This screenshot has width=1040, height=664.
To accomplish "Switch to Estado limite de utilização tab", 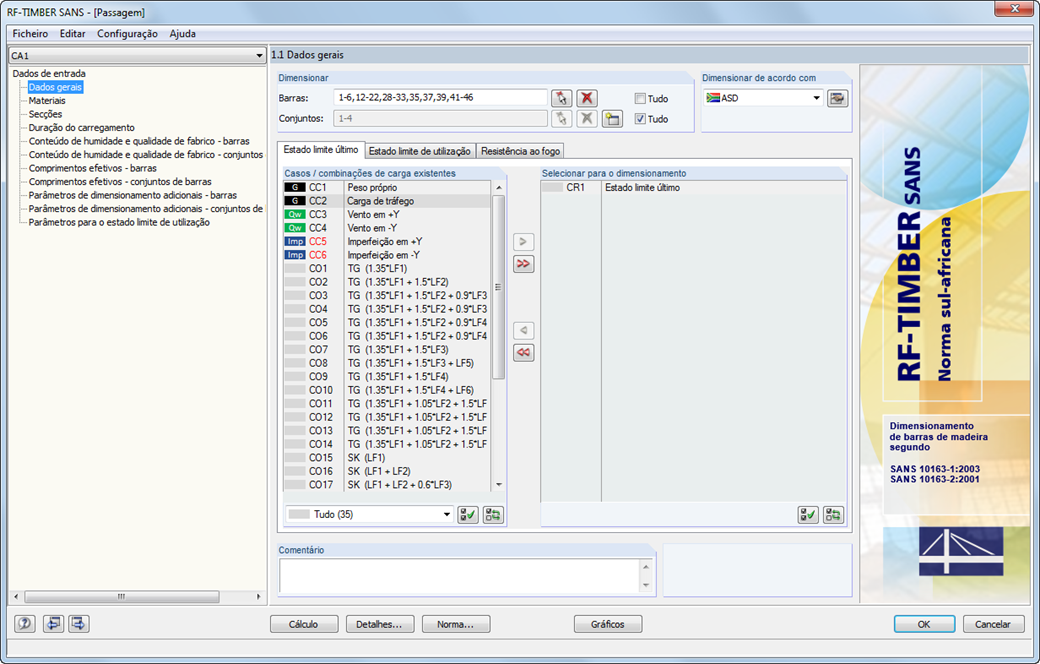I will [x=420, y=151].
